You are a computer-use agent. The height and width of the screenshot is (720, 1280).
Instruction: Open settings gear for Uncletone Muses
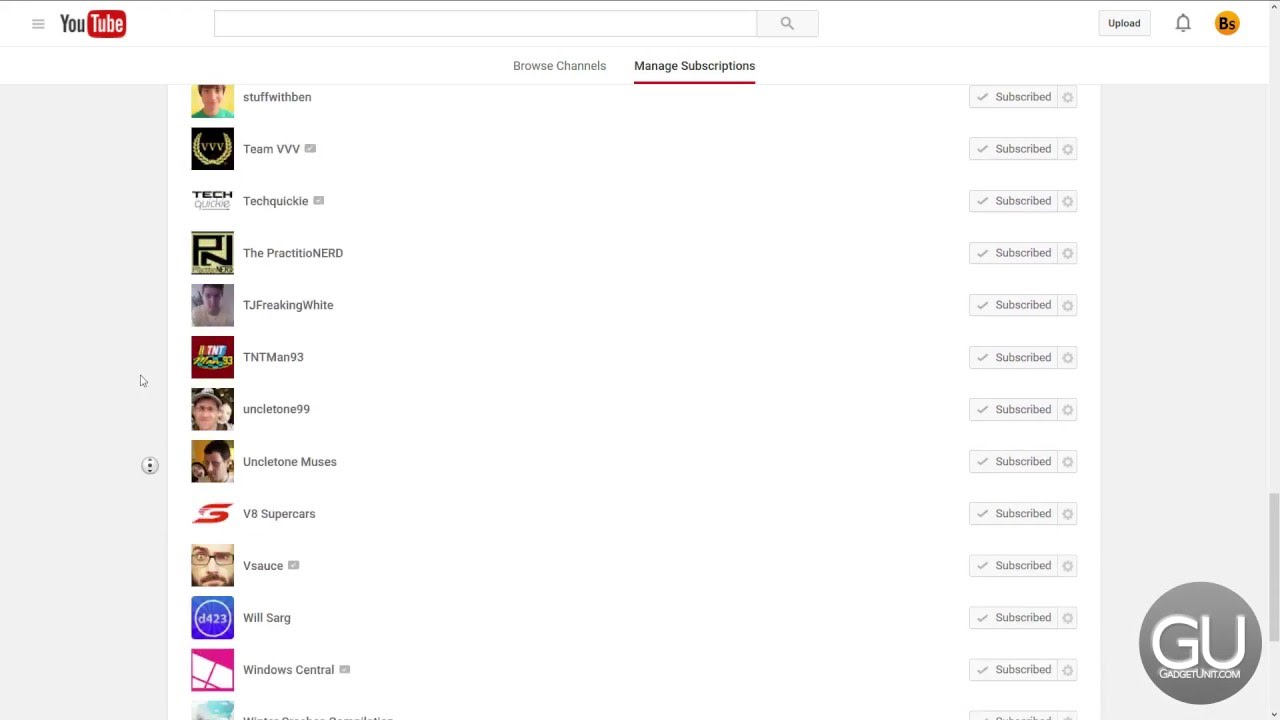[x=1067, y=461]
